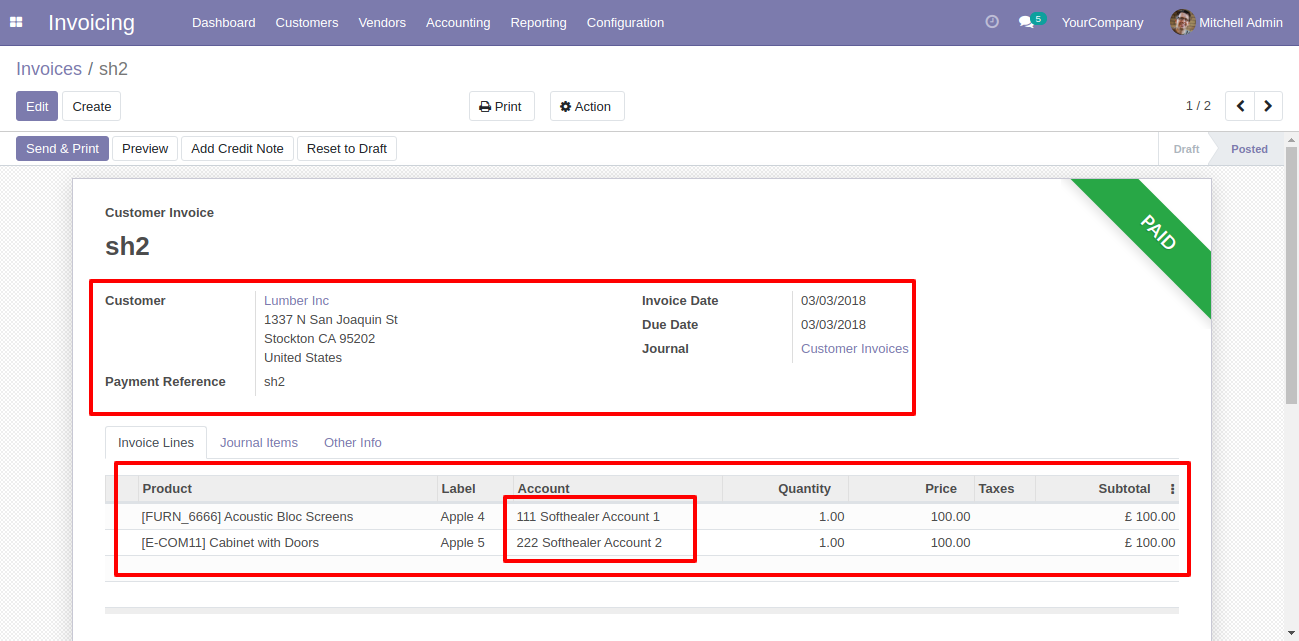1299x641 pixels.
Task: Go to the next invoice record arrow
Action: (x=1268, y=106)
